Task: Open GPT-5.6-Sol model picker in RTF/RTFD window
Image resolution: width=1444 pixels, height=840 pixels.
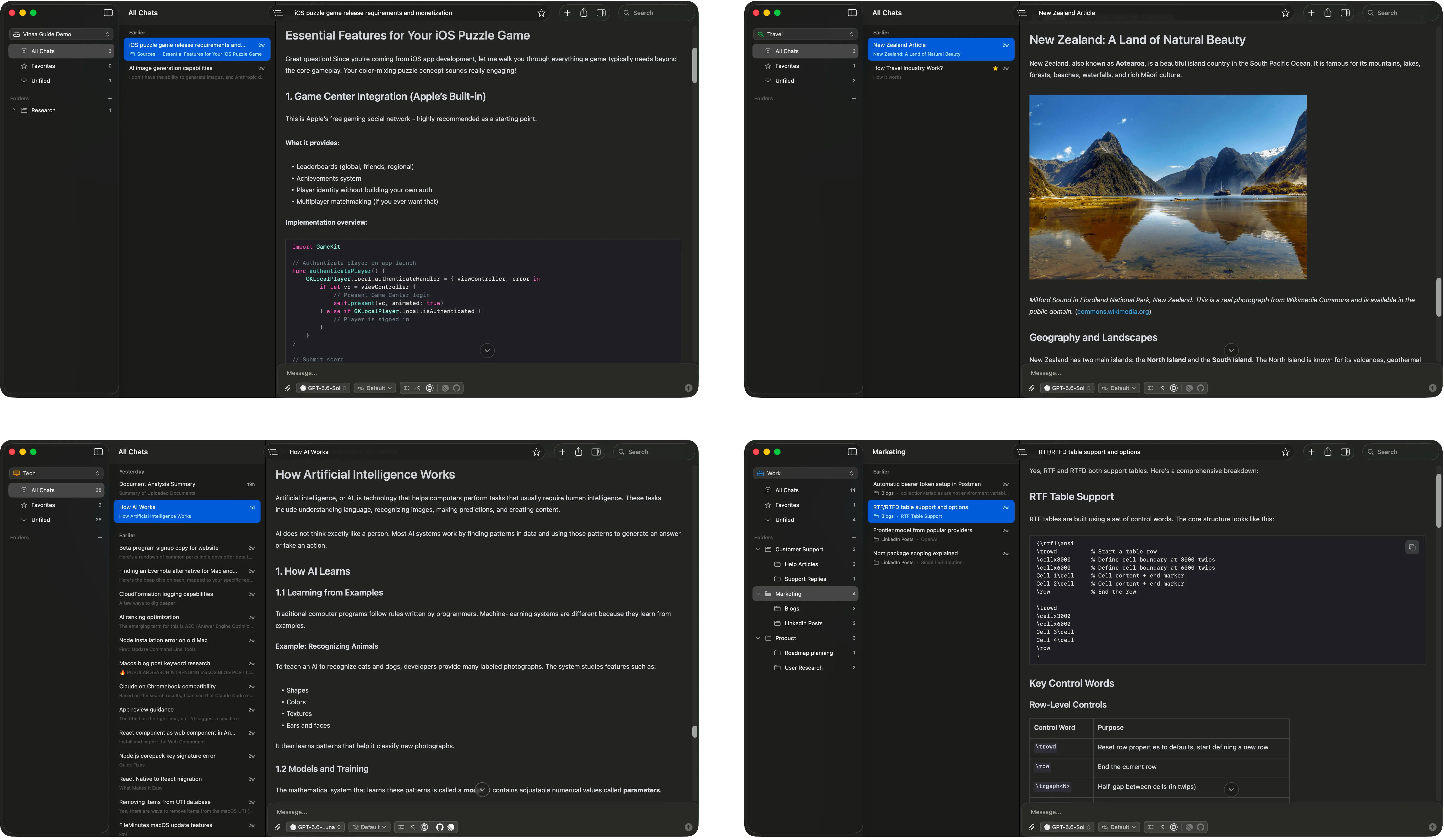Action: tap(1067, 827)
